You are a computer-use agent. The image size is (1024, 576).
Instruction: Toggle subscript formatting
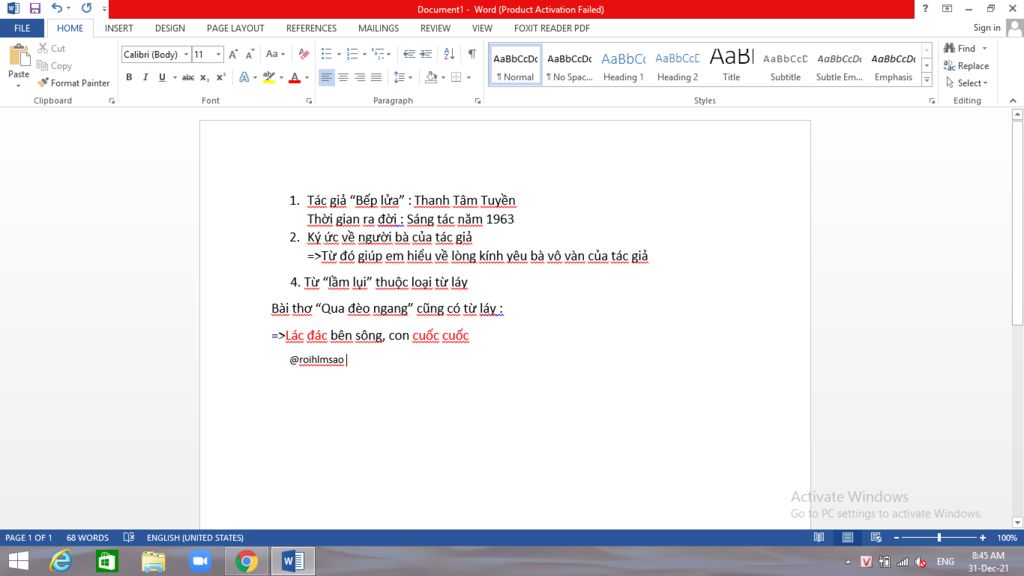(x=204, y=77)
